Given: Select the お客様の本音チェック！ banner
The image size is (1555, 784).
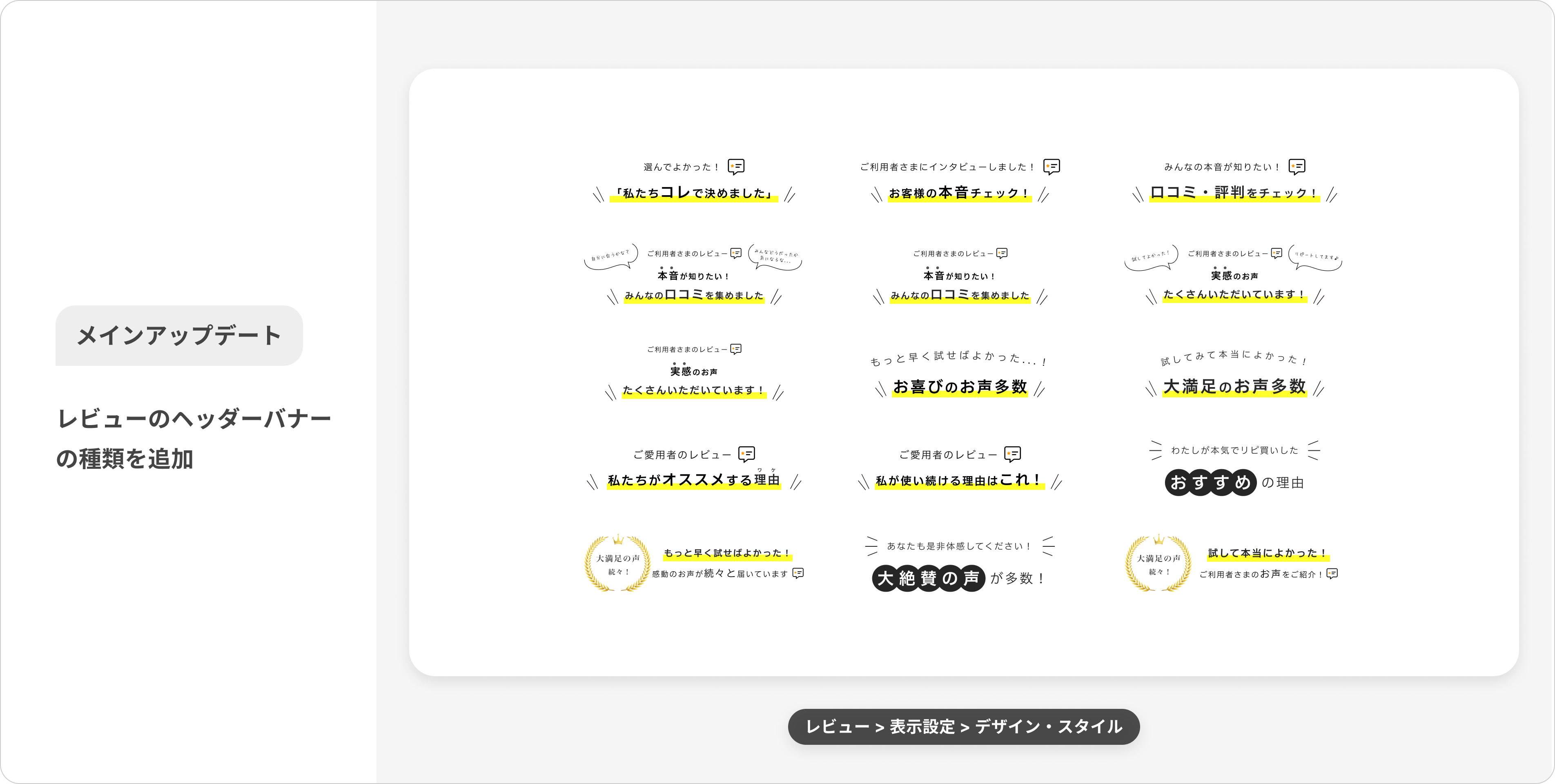Looking at the screenshot, I should 959,193.
